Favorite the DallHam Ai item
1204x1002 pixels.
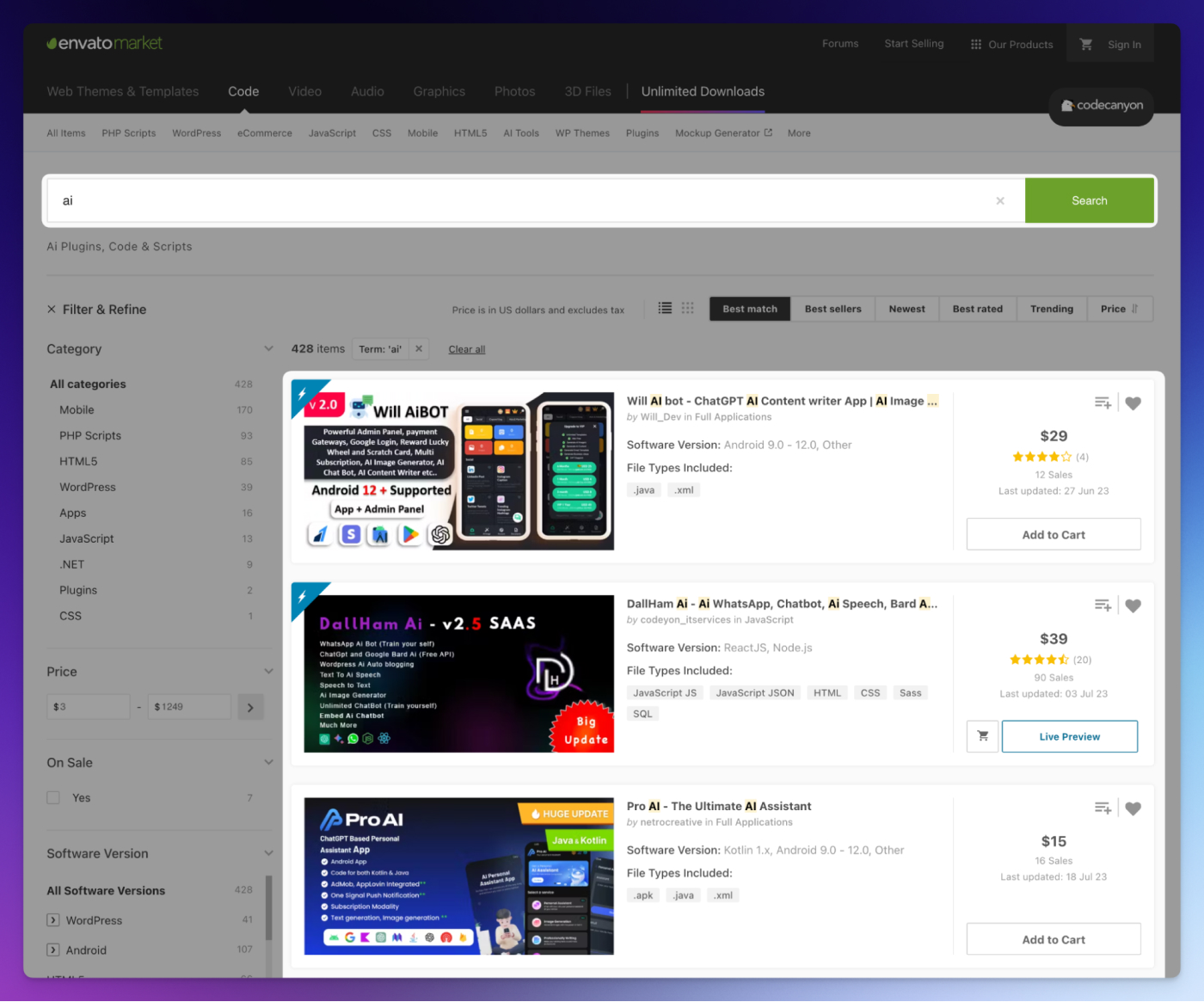click(x=1133, y=606)
